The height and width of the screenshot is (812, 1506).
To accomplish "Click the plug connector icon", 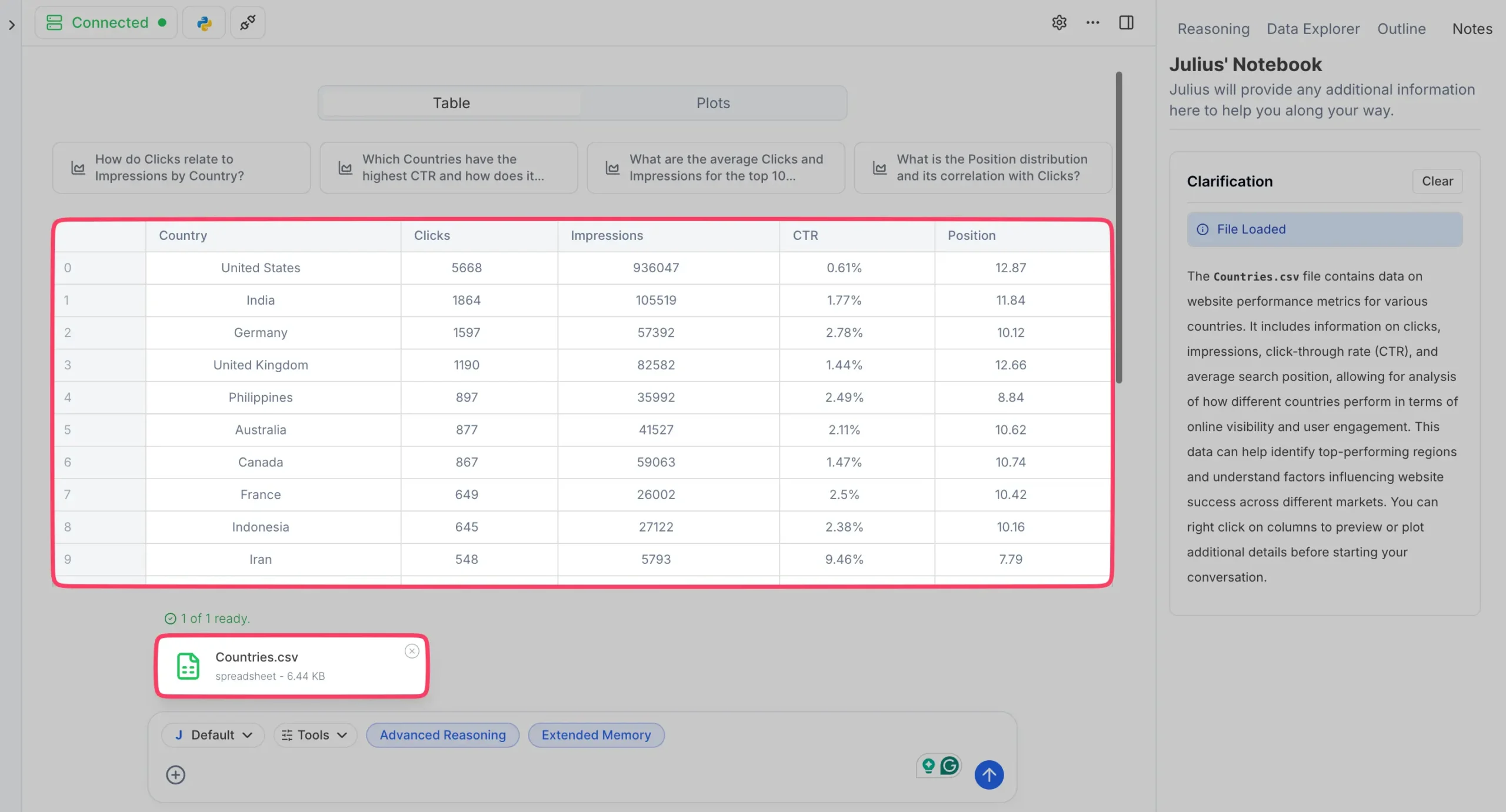I will pyautogui.click(x=247, y=23).
